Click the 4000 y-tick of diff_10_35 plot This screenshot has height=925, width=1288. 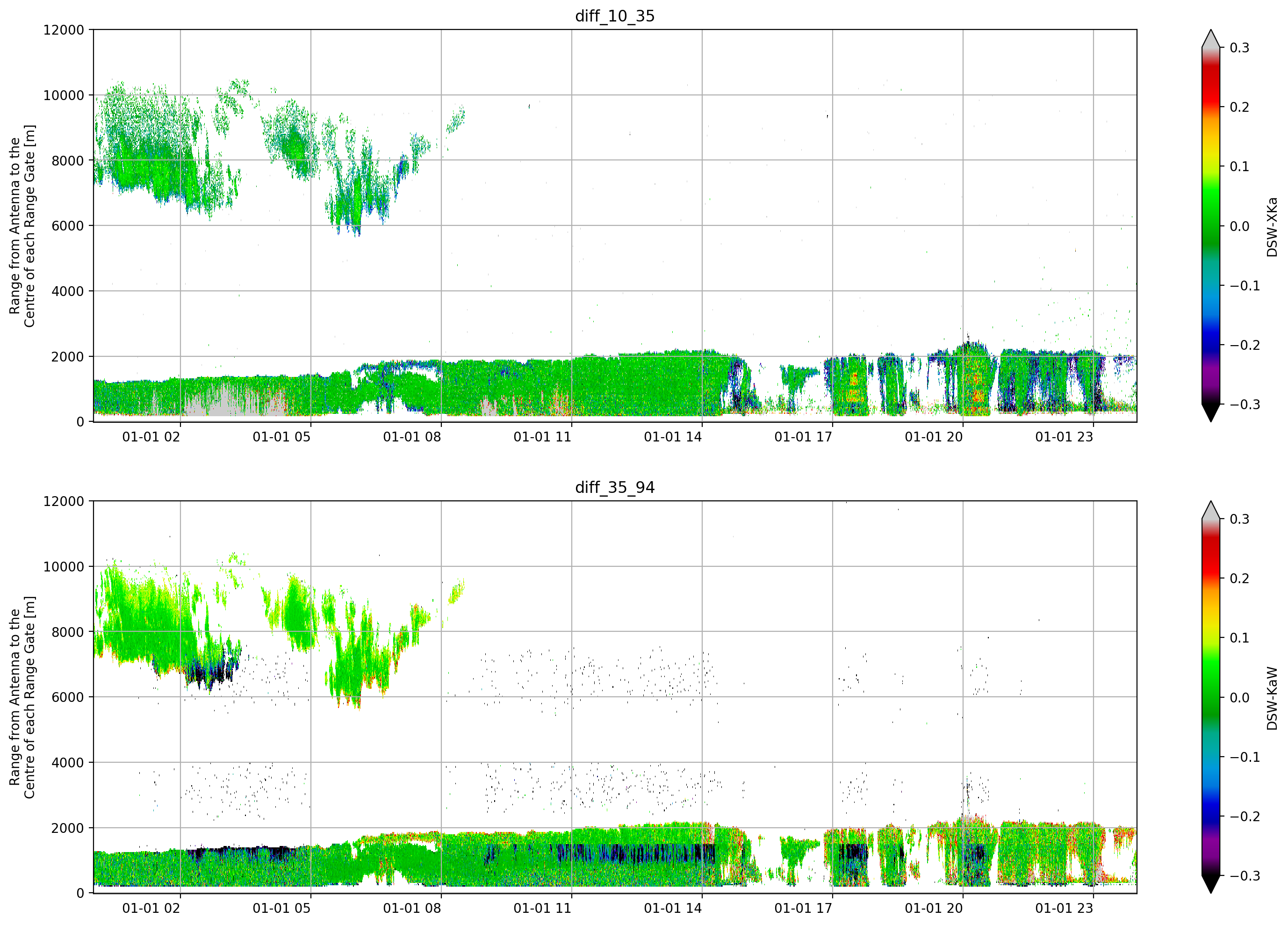(68, 291)
